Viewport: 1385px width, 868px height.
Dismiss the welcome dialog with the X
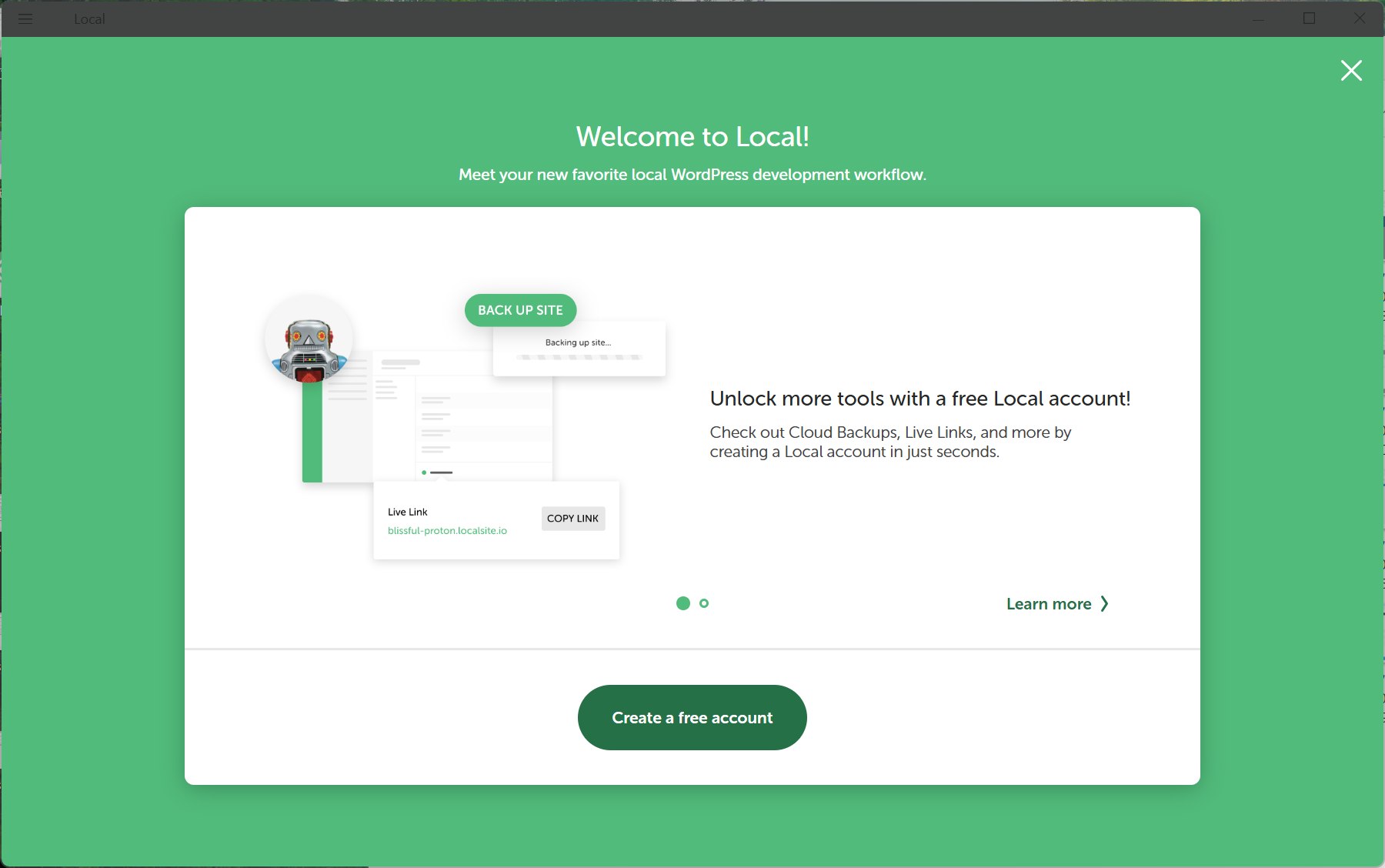click(x=1351, y=70)
